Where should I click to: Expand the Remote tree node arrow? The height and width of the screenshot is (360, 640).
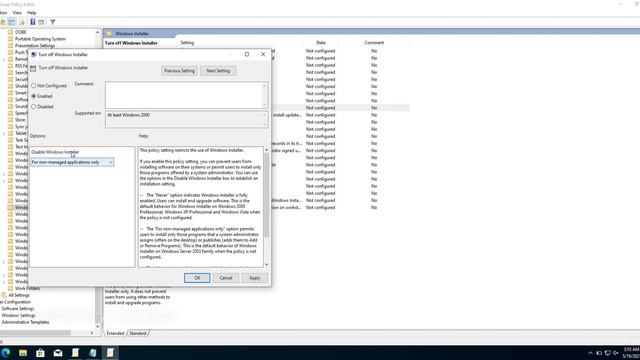4,59
